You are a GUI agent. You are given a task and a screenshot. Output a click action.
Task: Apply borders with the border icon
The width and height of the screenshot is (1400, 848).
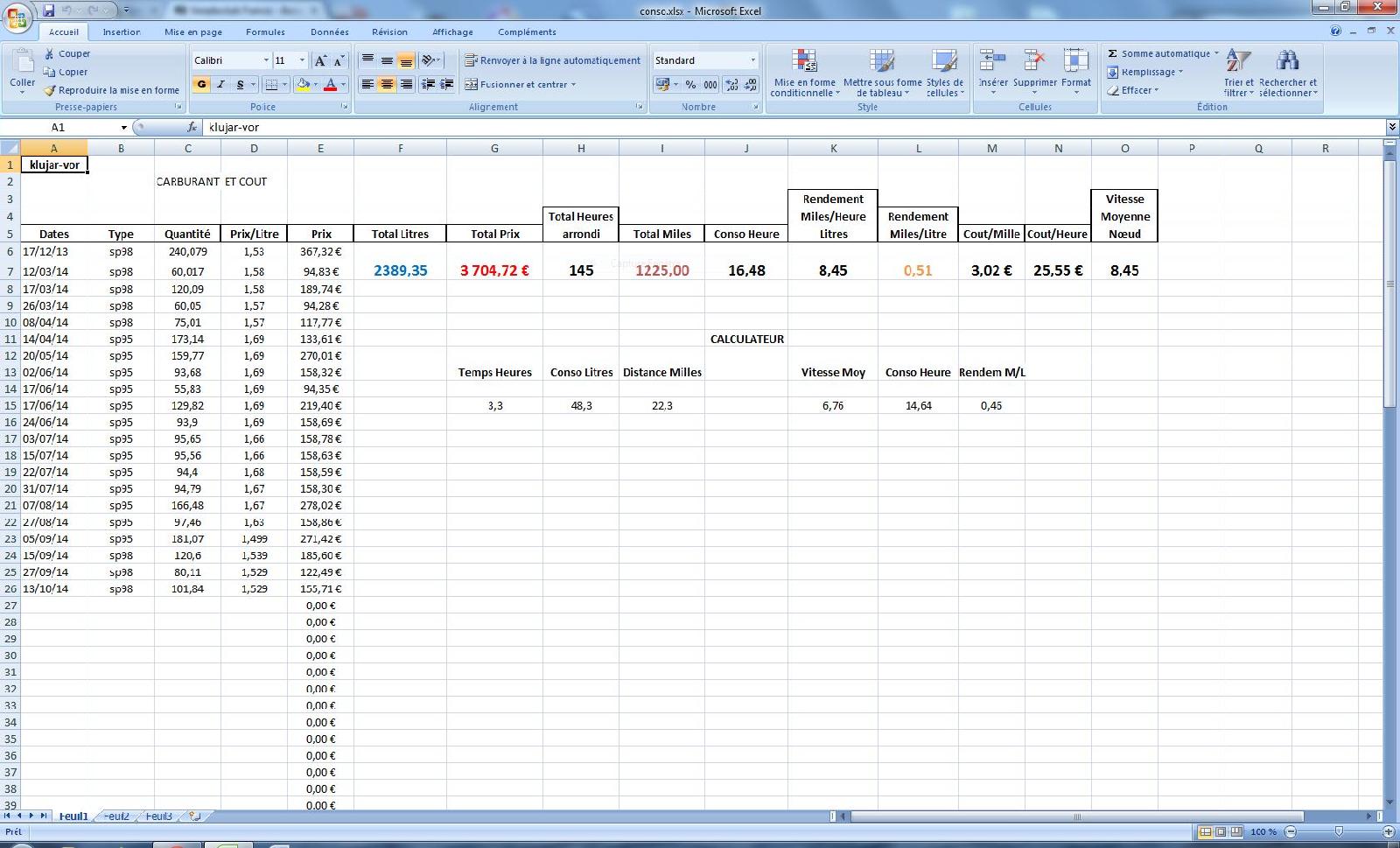pyautogui.click(x=272, y=84)
